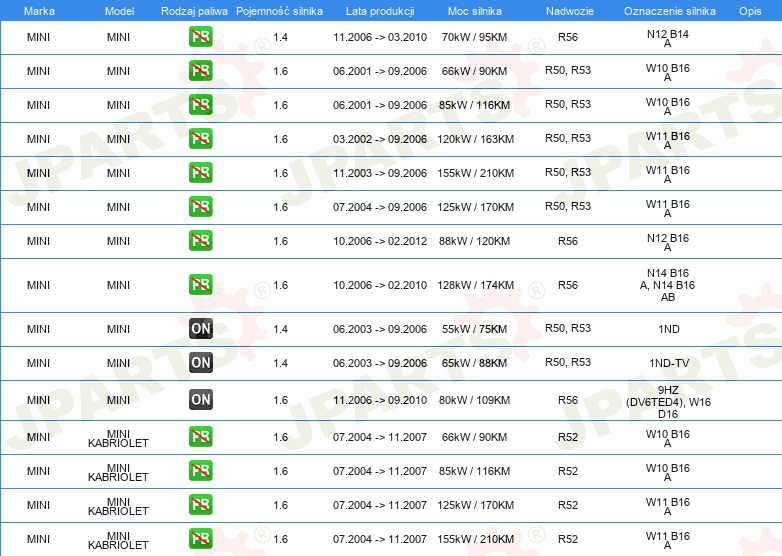Click the petrol icon in the MINI 155kW / 210KM R50, R53 row

[200, 173]
